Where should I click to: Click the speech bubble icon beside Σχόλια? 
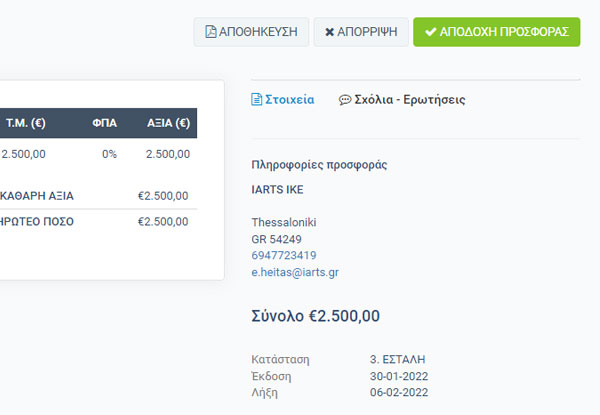coord(345,100)
